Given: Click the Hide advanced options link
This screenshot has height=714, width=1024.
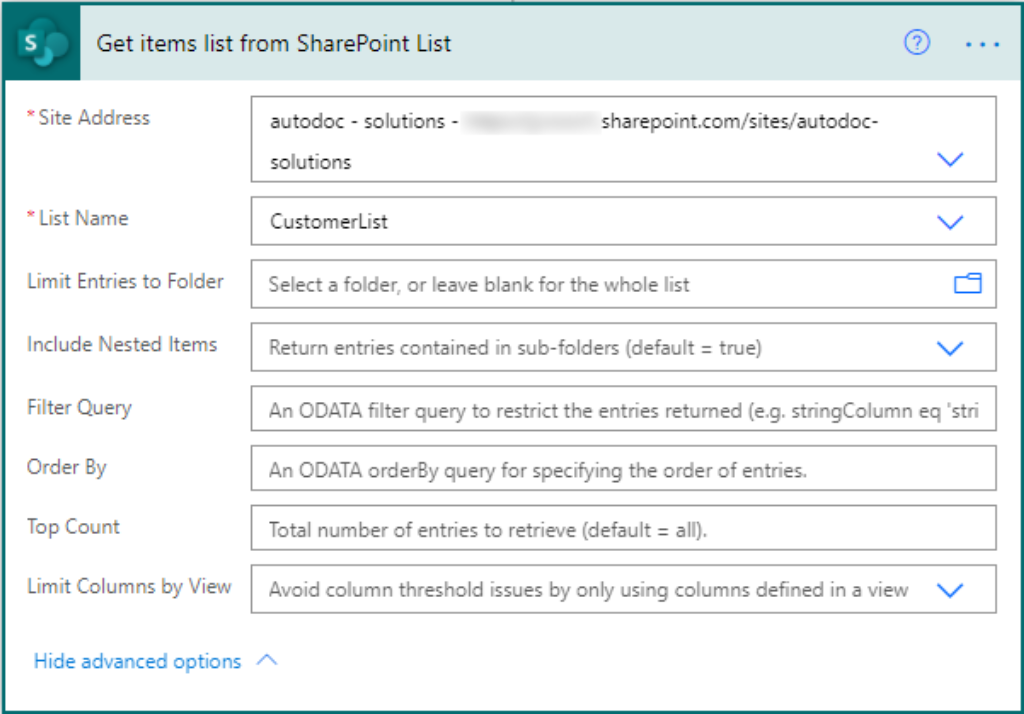Looking at the screenshot, I should (138, 662).
